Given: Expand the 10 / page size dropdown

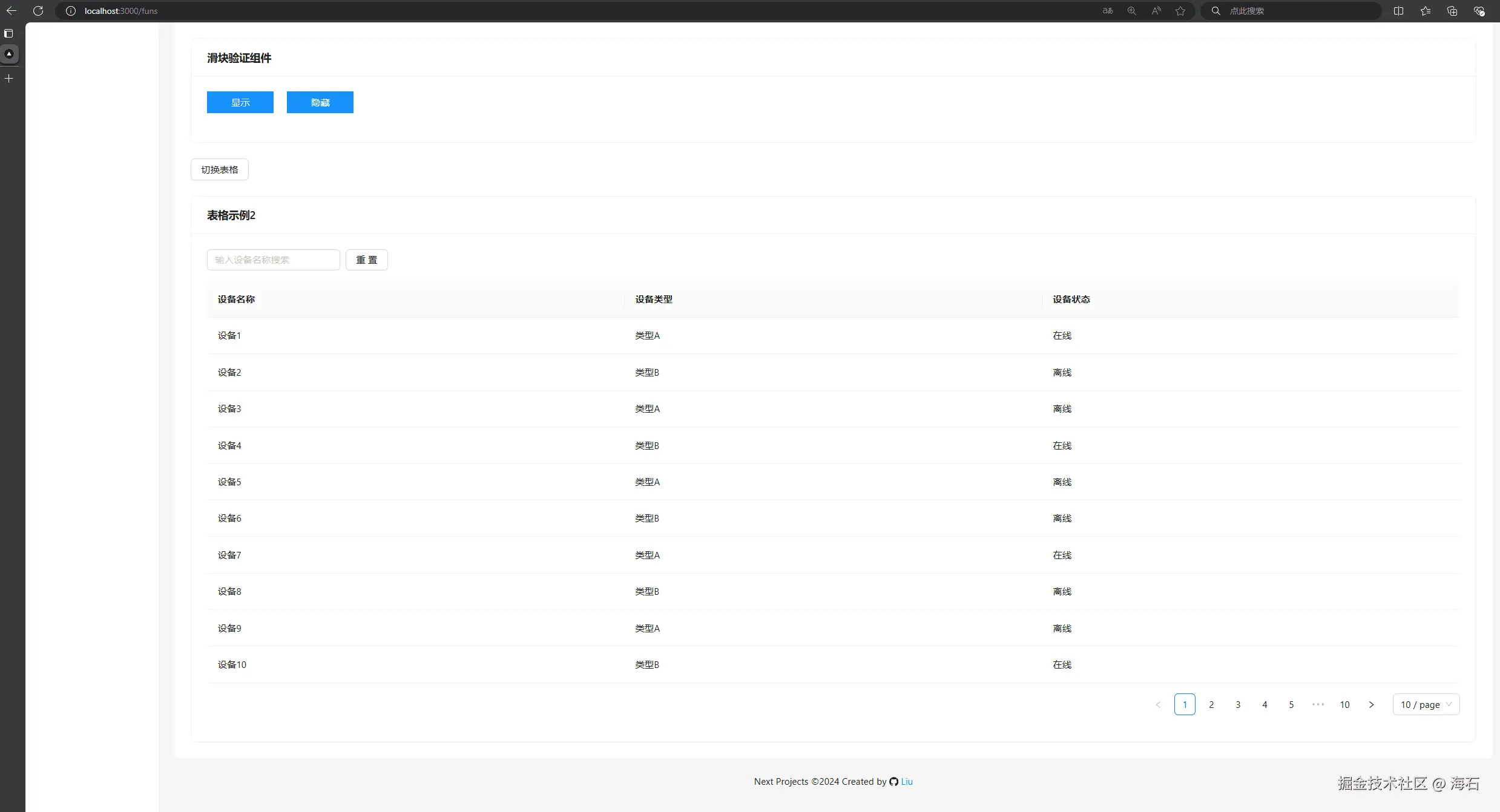Looking at the screenshot, I should coord(1426,704).
